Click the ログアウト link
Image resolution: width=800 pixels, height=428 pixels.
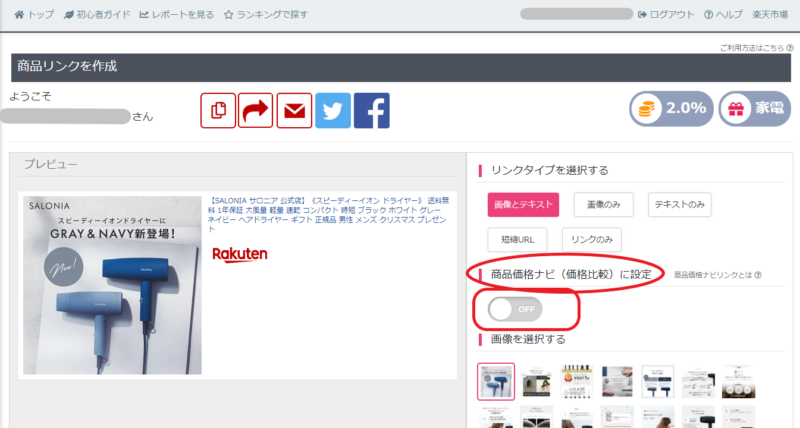pos(666,14)
